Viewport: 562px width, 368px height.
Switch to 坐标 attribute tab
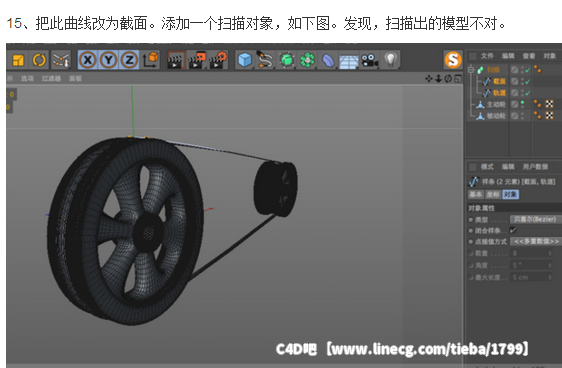pyautogui.click(x=493, y=194)
